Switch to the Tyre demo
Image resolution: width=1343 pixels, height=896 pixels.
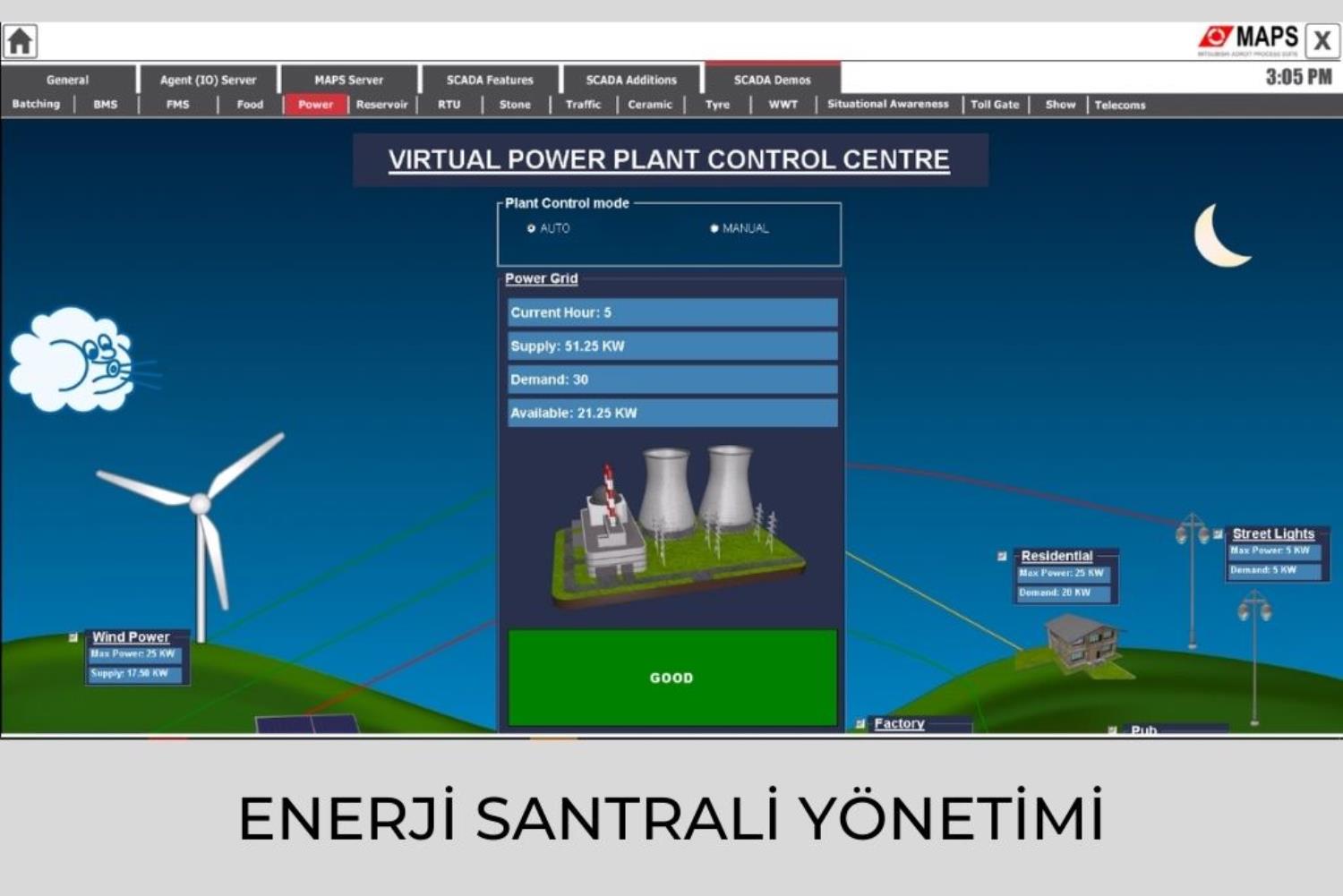click(x=717, y=104)
